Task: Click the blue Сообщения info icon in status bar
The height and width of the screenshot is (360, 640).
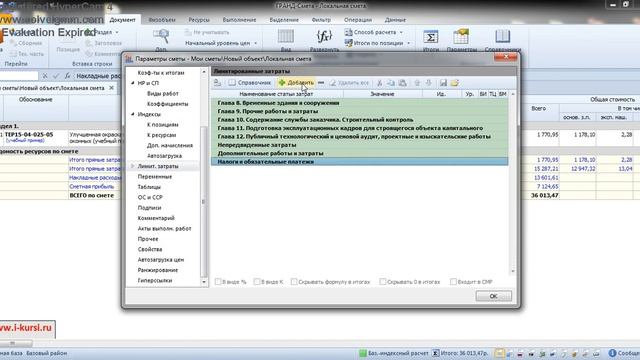Action: point(612,353)
